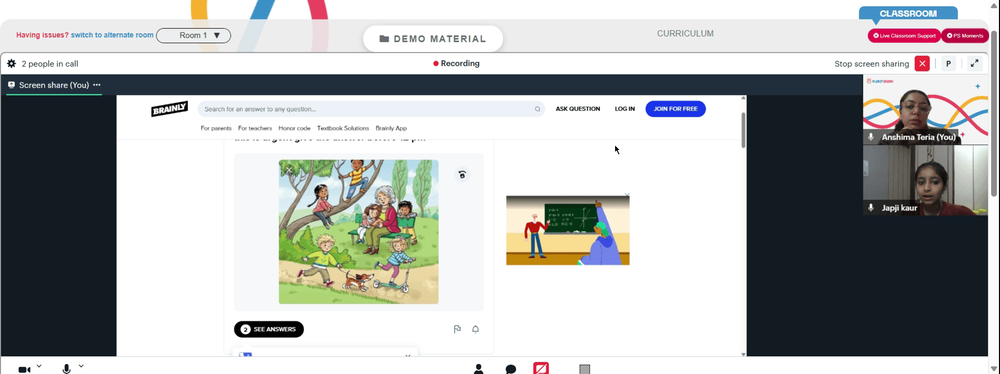Click the report flag icon

(x=457, y=329)
